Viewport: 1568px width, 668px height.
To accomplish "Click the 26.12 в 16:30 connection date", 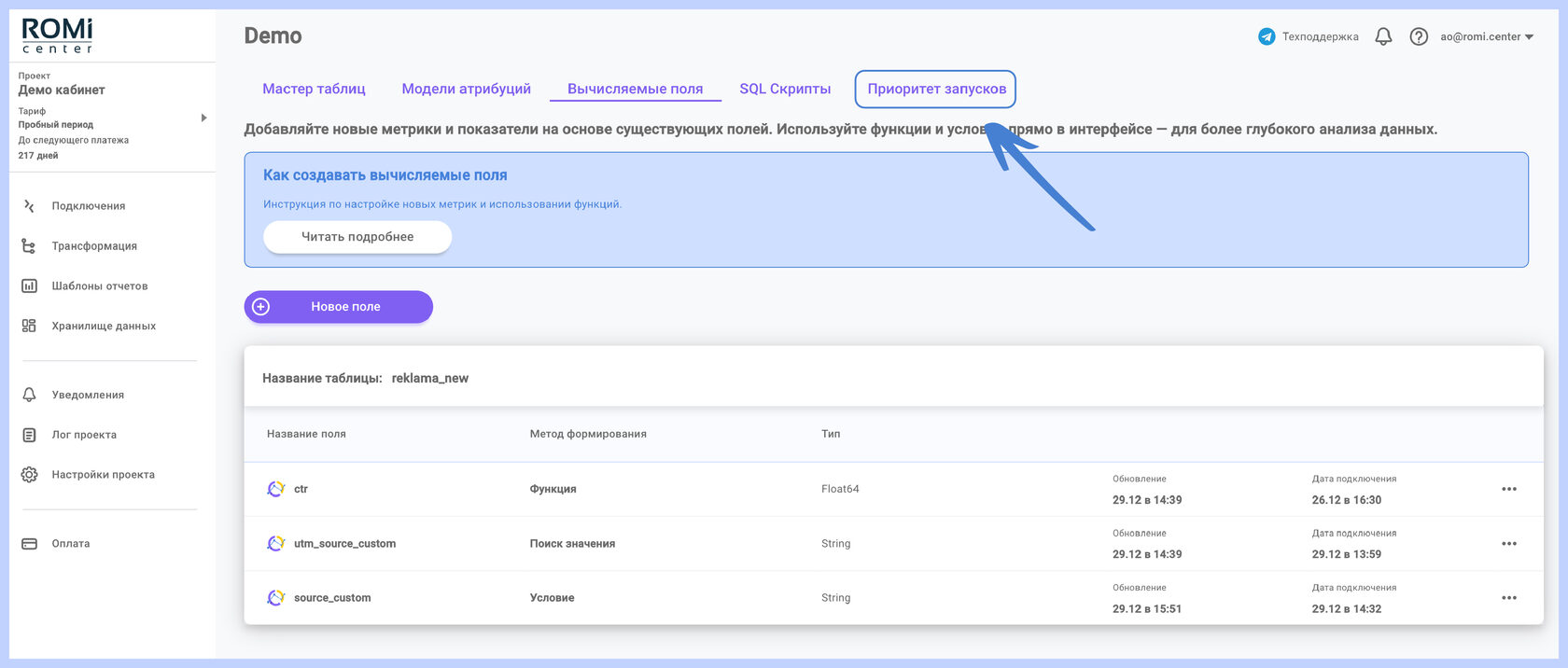I will coord(1347,500).
